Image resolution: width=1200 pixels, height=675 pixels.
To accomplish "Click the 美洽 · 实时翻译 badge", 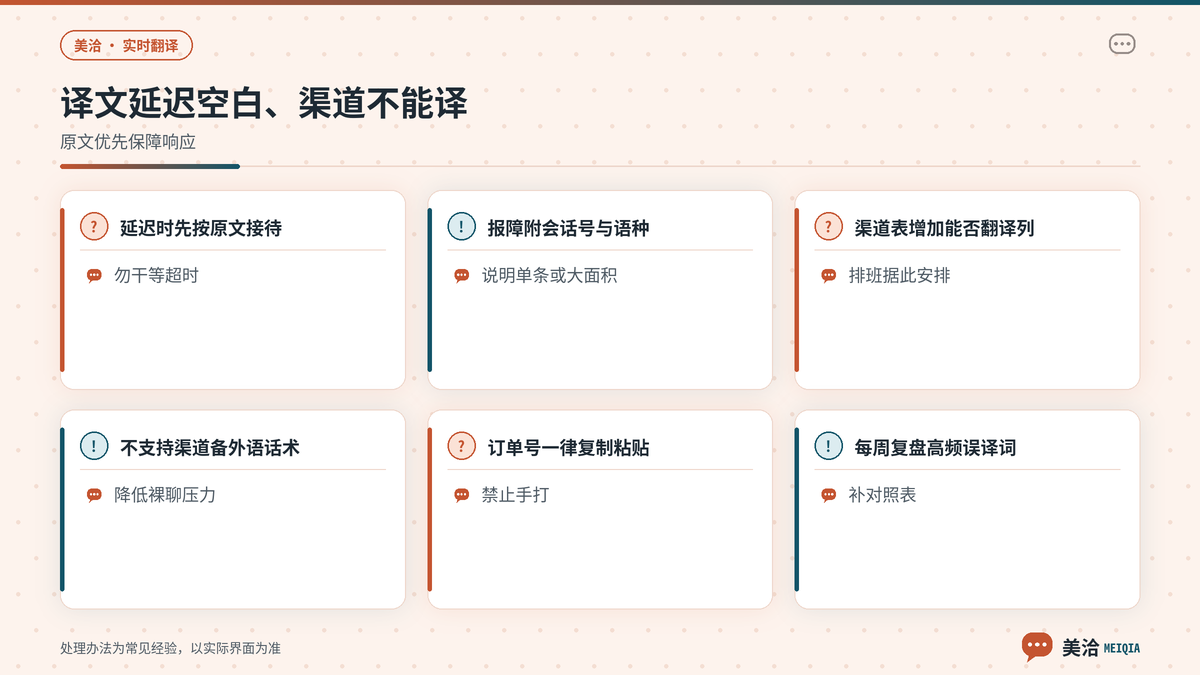I will (x=126, y=45).
